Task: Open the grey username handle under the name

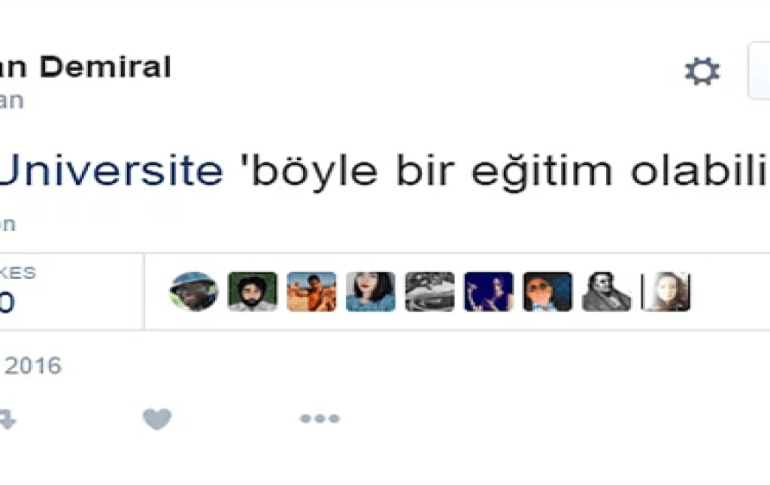Action: pos(12,101)
